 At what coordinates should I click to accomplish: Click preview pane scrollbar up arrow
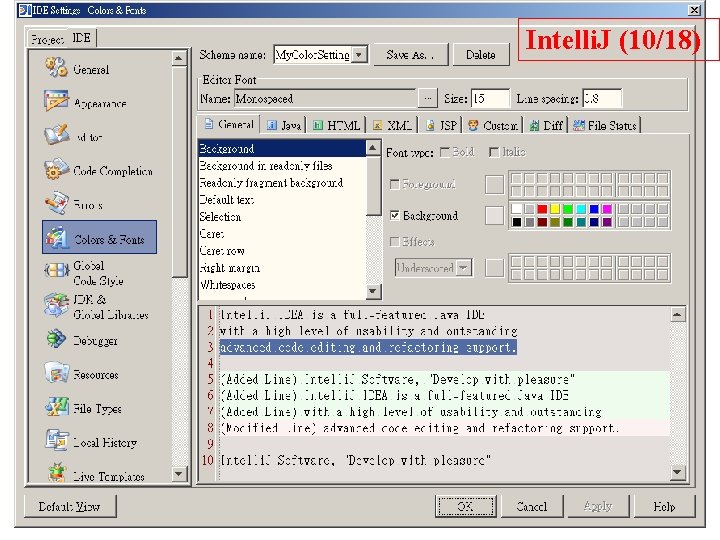coord(678,315)
